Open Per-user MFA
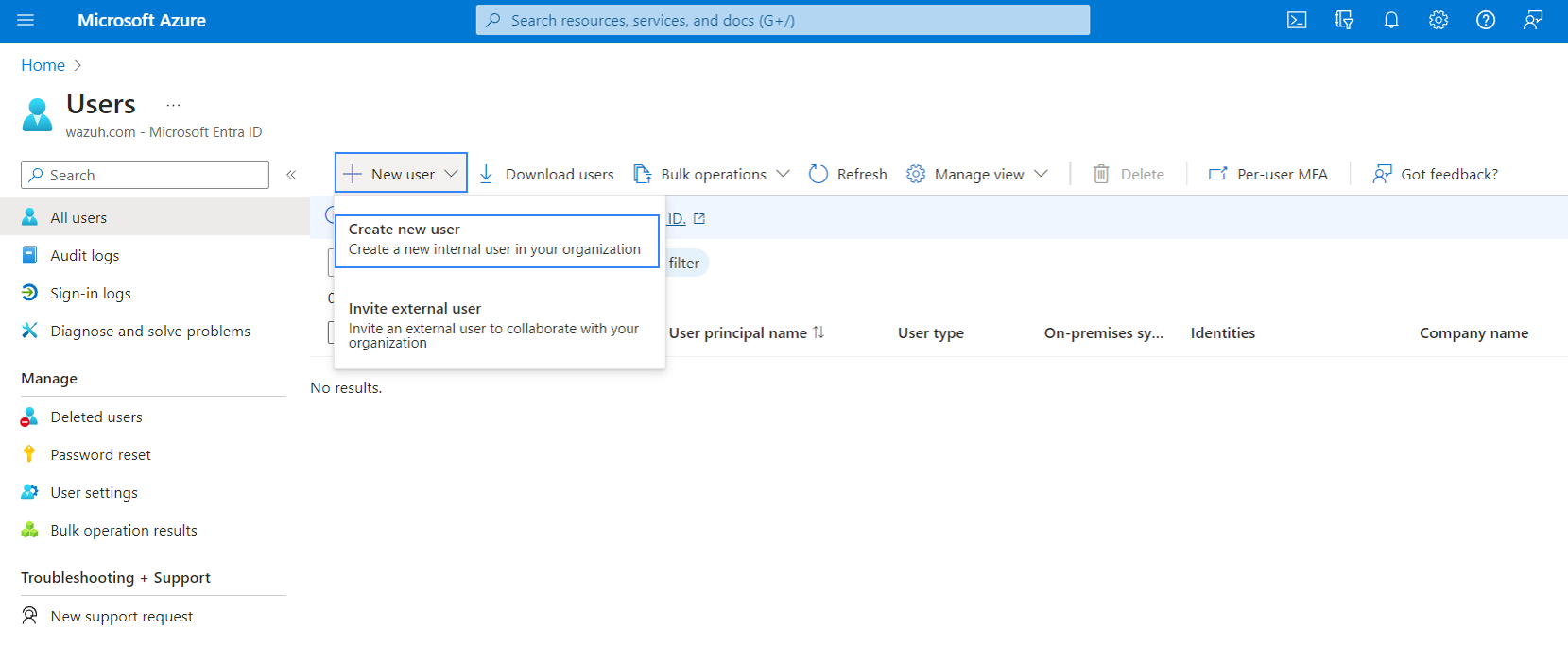The height and width of the screenshot is (647, 1568). (x=1268, y=174)
